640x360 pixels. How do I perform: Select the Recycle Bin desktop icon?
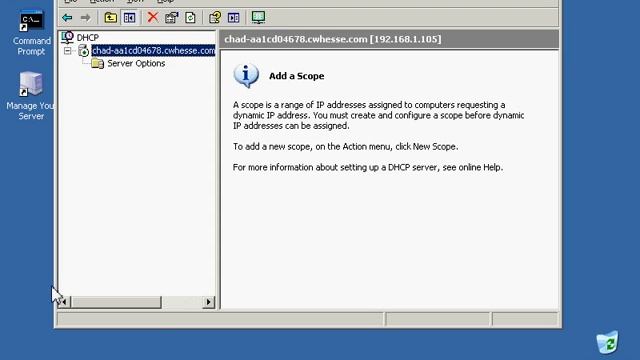point(607,342)
